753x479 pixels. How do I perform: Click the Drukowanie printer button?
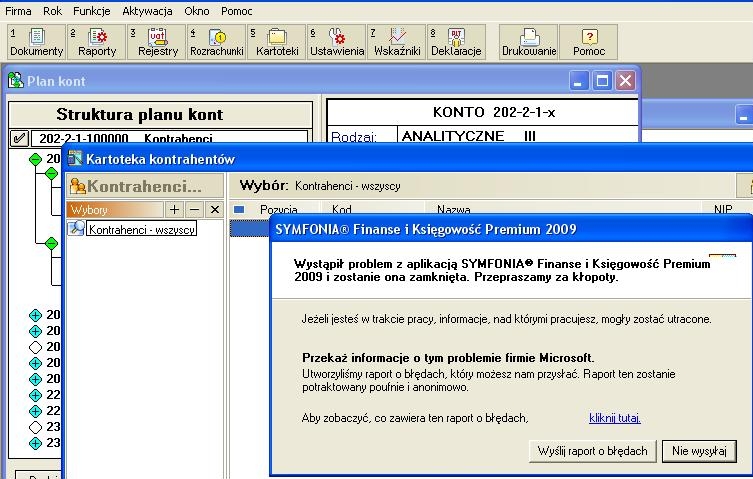[529, 42]
